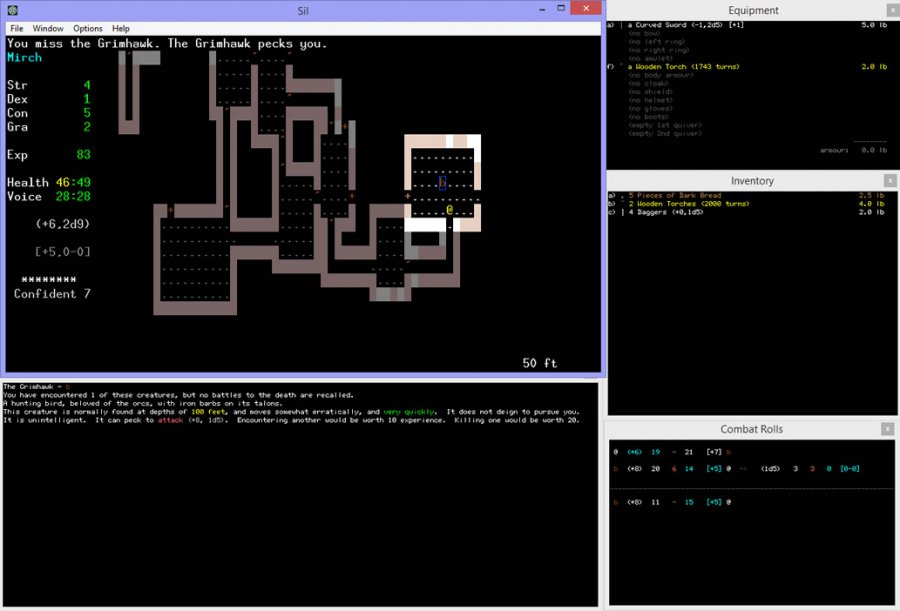The image size is (900, 611).
Task: Click the Str 4 stat line
Action: (x=49, y=85)
